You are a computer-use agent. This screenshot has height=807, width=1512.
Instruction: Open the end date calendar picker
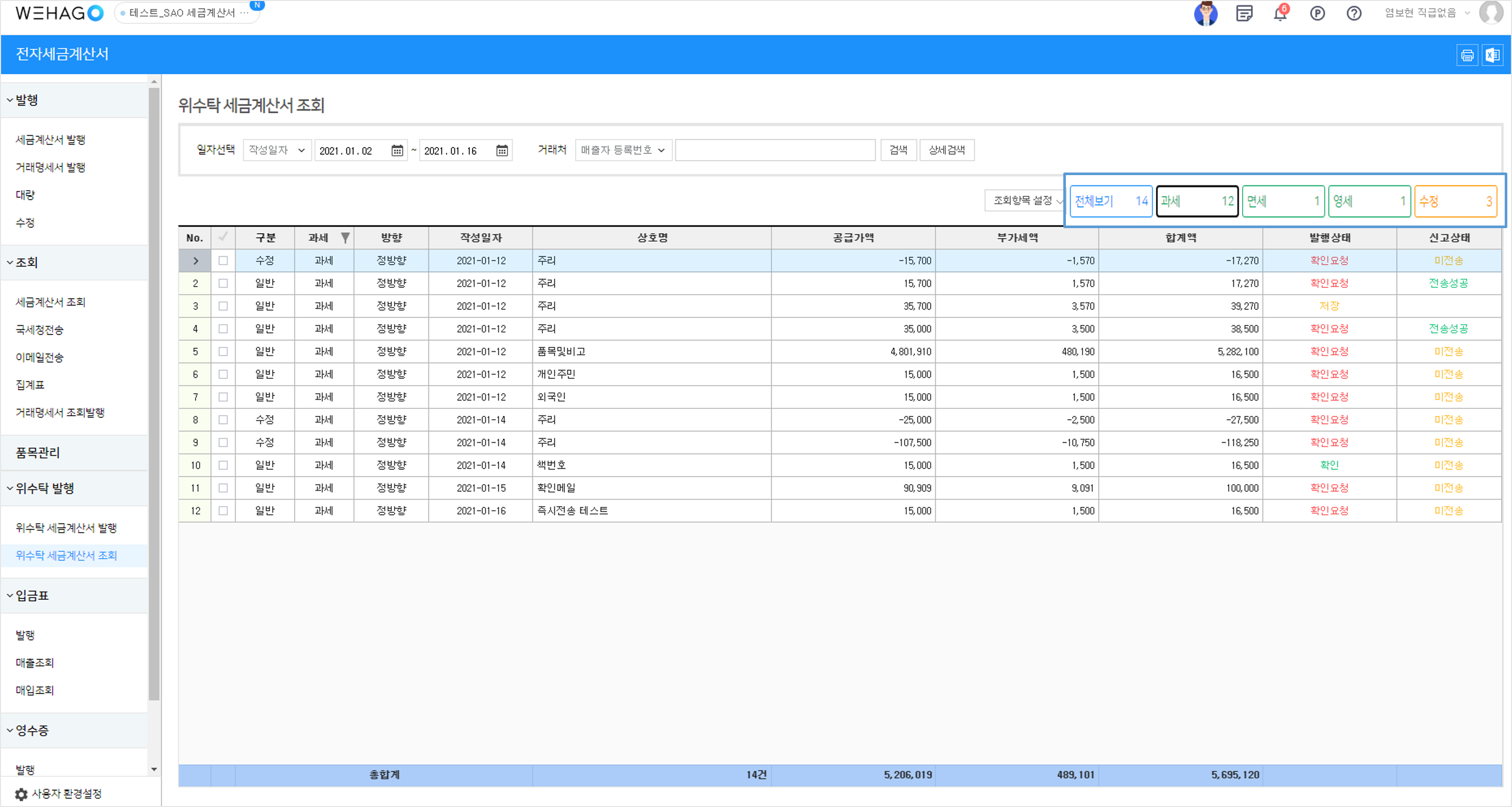click(x=502, y=151)
